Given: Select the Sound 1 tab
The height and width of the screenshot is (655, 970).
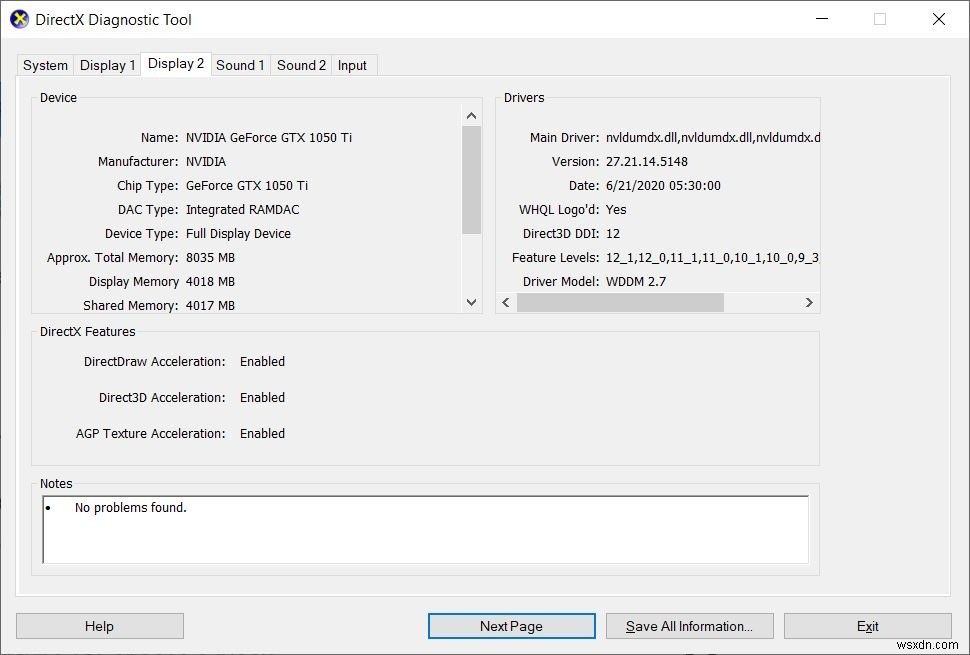Looking at the screenshot, I should point(240,65).
